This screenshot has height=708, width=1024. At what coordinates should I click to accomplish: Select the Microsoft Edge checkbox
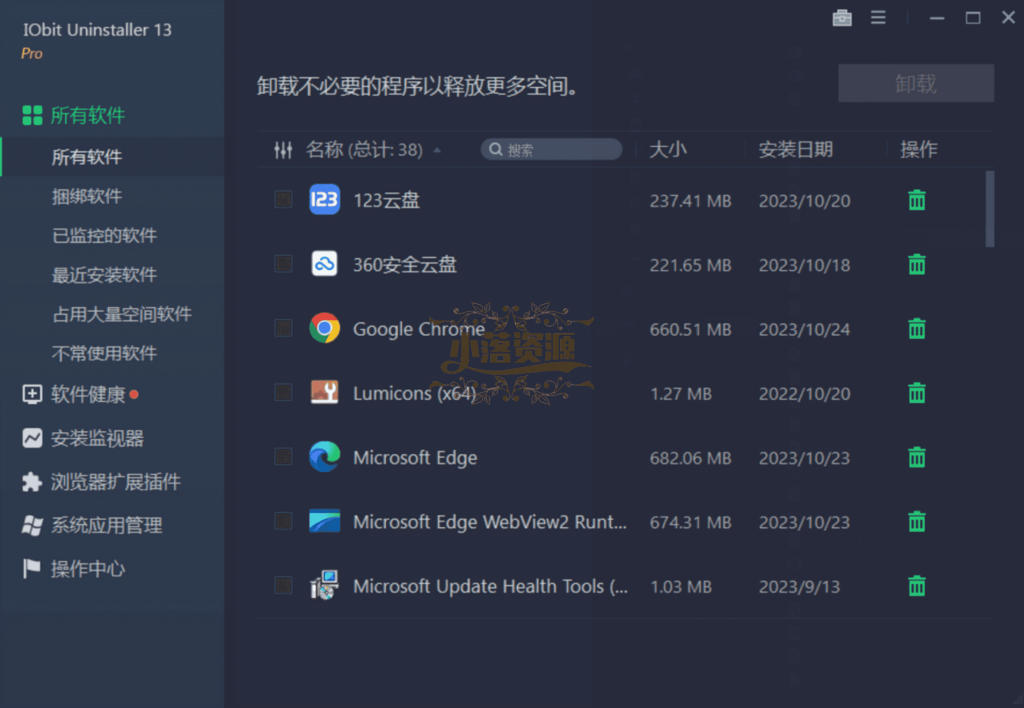tap(283, 457)
